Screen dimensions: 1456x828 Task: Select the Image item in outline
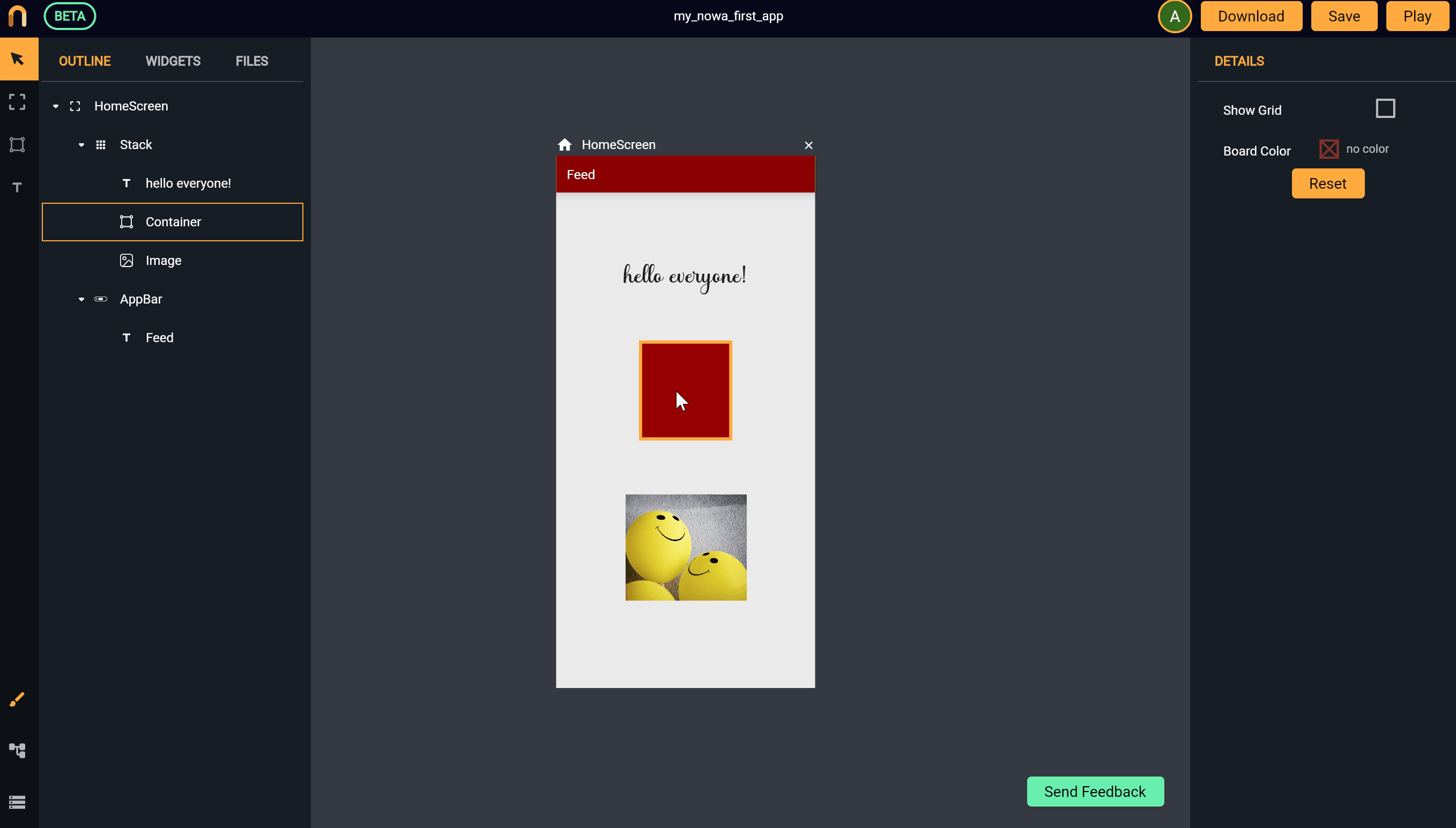point(163,261)
